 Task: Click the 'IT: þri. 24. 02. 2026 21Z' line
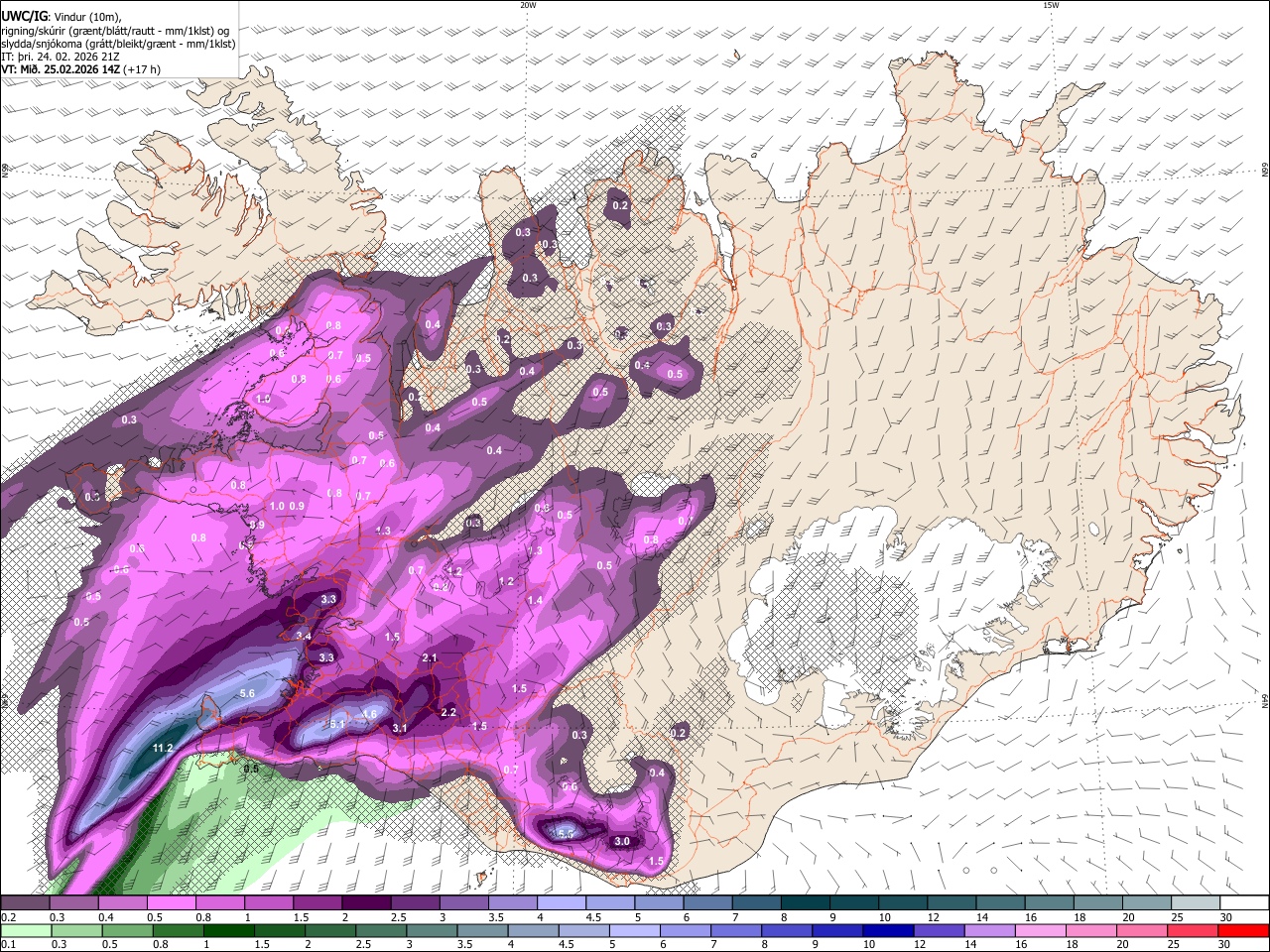pos(62,57)
